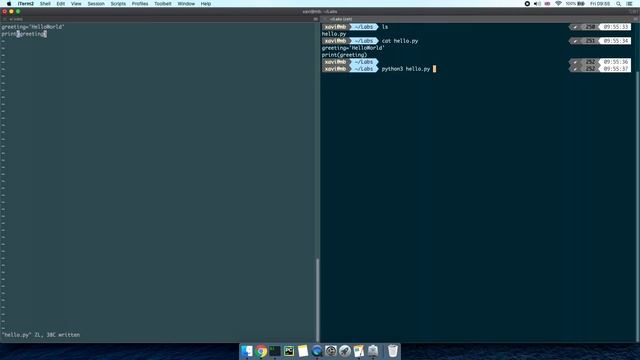Open the Profiles menu
The image size is (640, 360).
(x=140, y=4)
